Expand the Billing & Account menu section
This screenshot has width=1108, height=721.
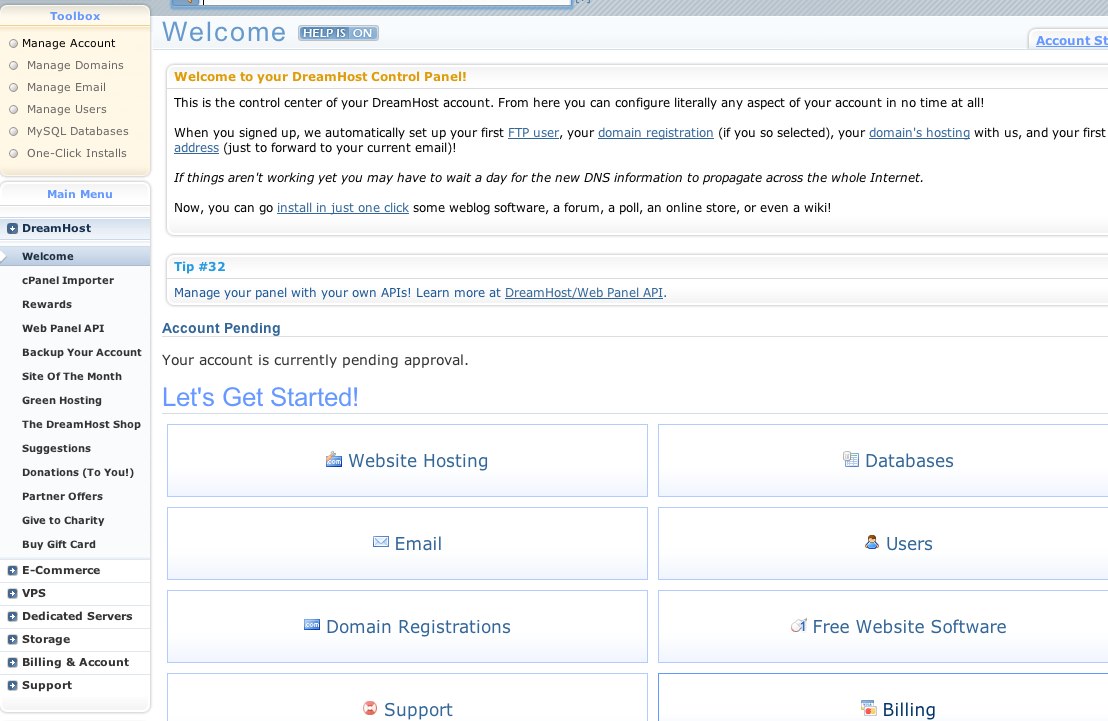[x=12, y=662]
